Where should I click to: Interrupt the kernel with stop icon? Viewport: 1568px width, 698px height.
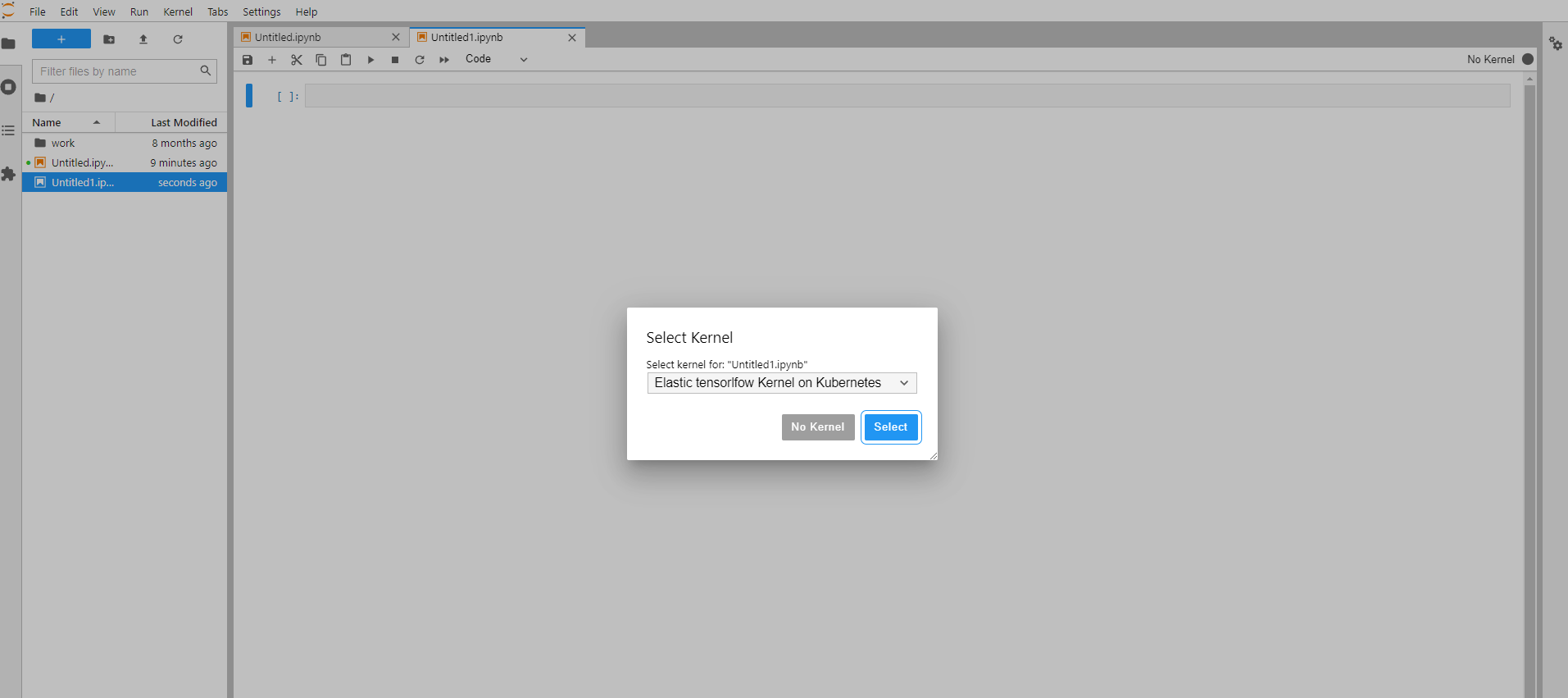(x=395, y=60)
